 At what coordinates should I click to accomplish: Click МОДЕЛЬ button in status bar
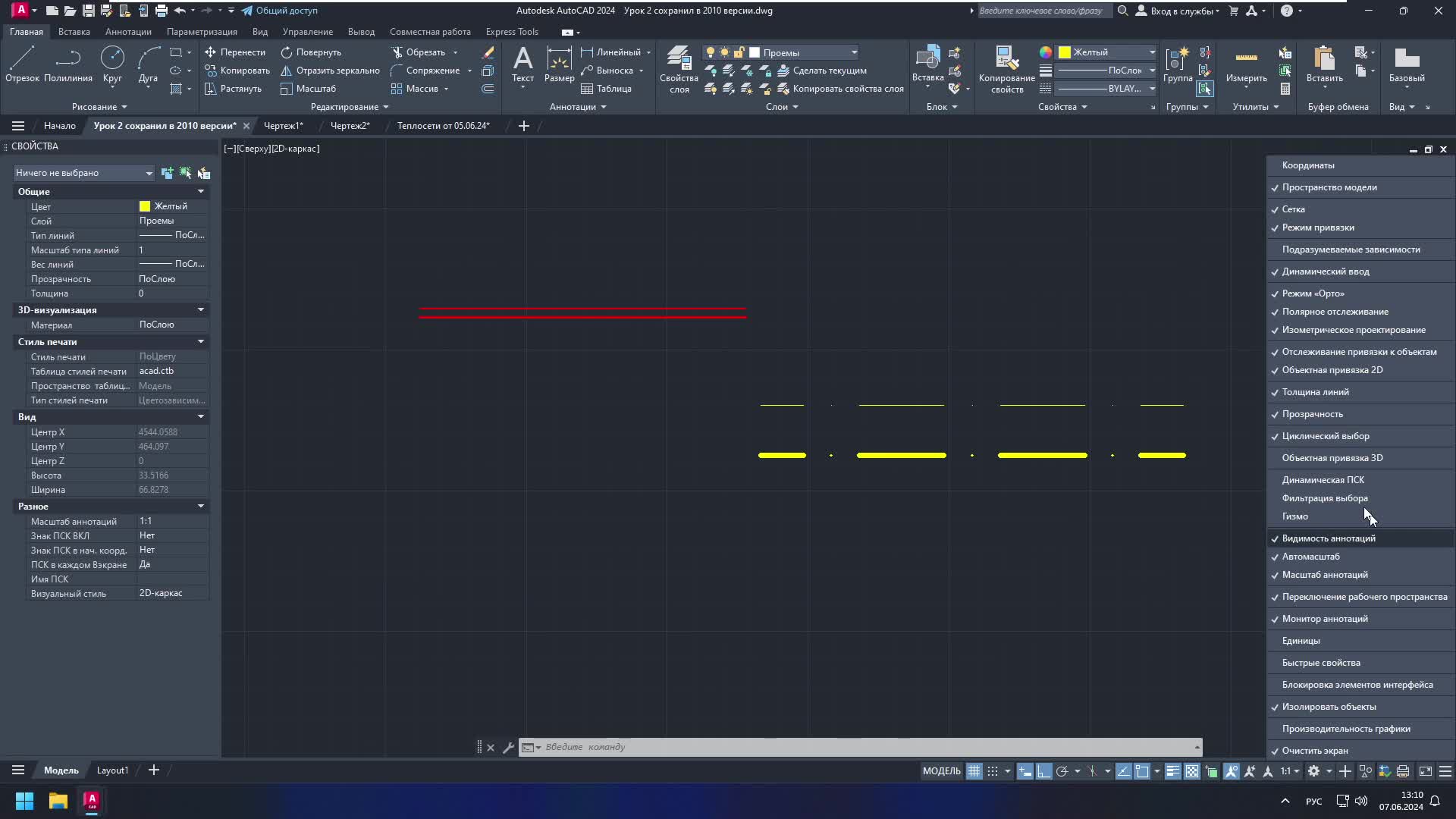[941, 771]
